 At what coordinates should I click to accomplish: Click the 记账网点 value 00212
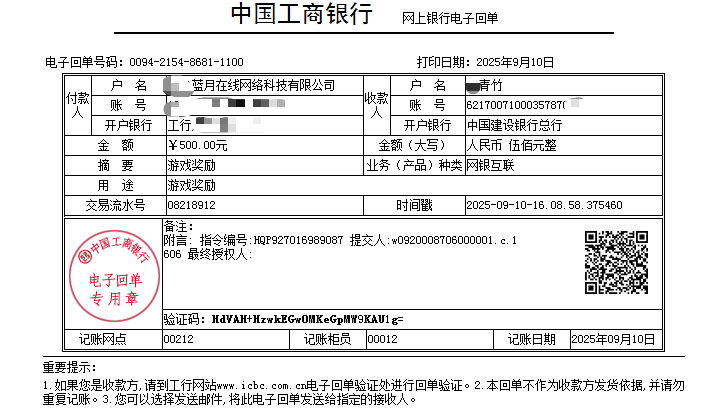click(178, 340)
